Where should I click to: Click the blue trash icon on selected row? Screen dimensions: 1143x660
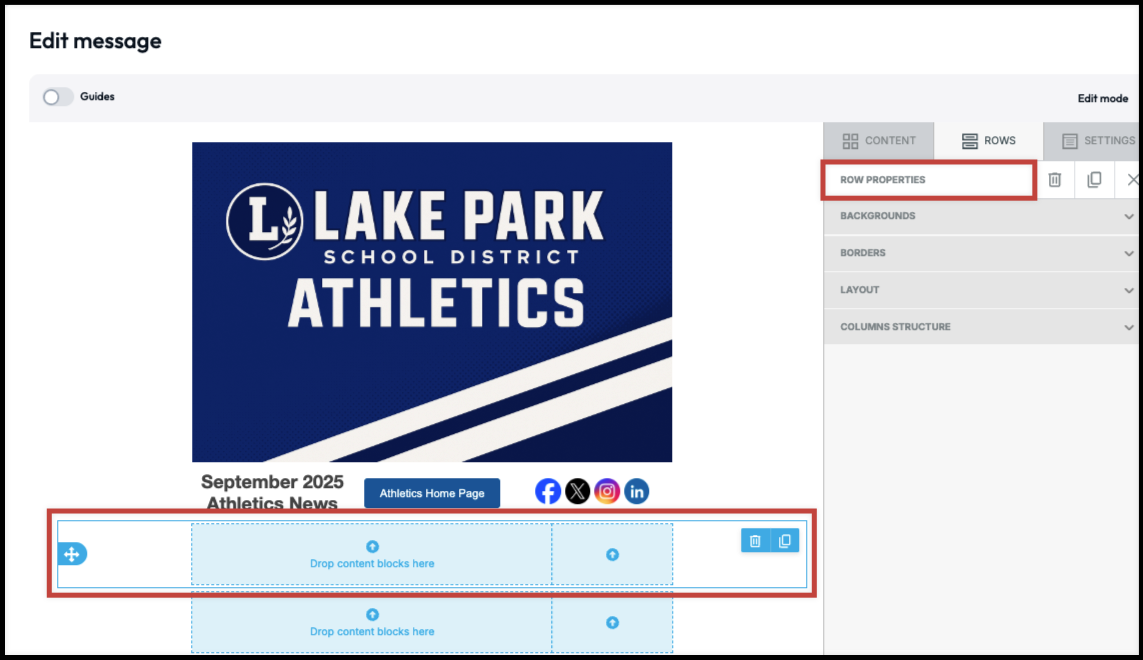[x=755, y=541]
